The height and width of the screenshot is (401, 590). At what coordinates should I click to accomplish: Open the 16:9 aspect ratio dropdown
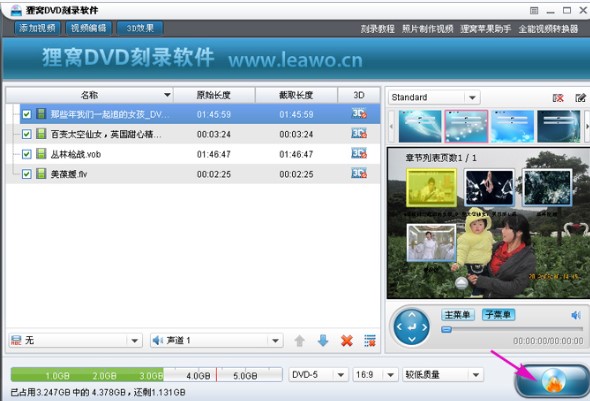click(x=375, y=375)
